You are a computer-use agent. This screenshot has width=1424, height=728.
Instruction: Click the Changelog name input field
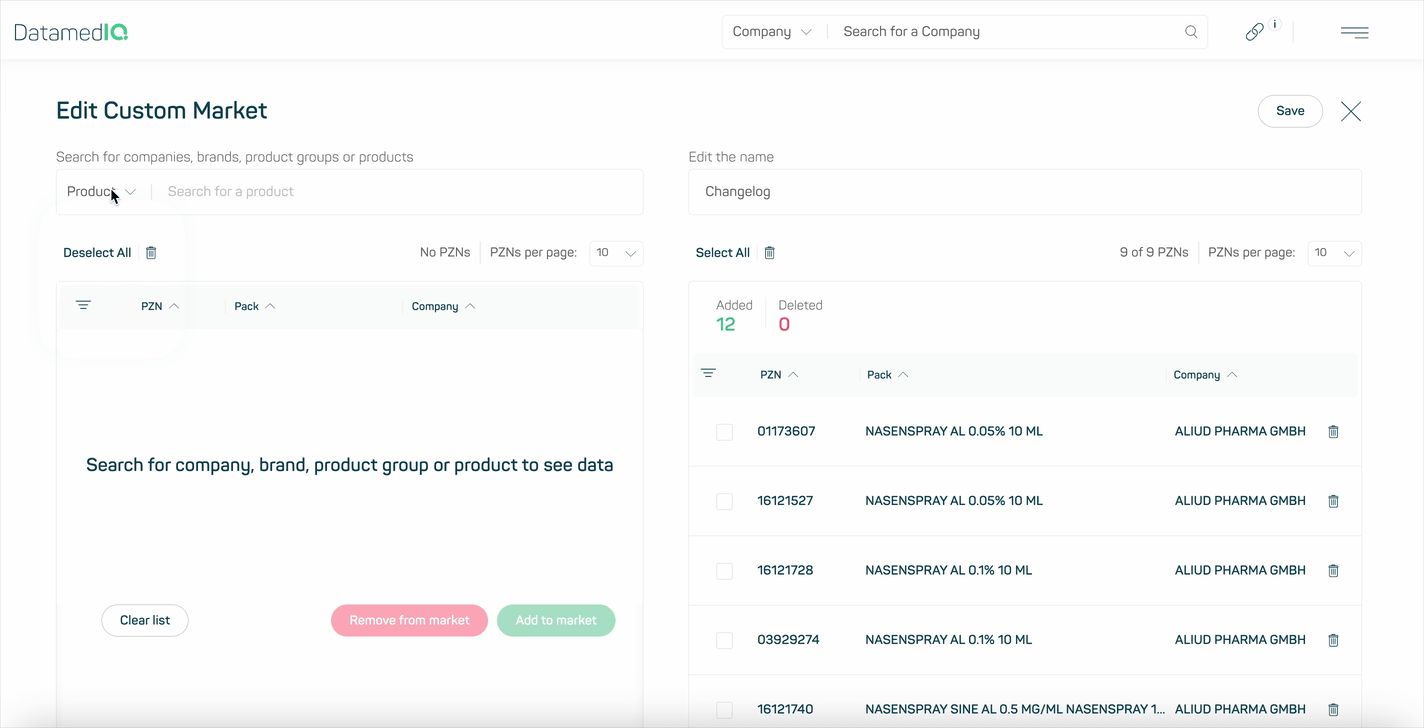tap(1024, 191)
